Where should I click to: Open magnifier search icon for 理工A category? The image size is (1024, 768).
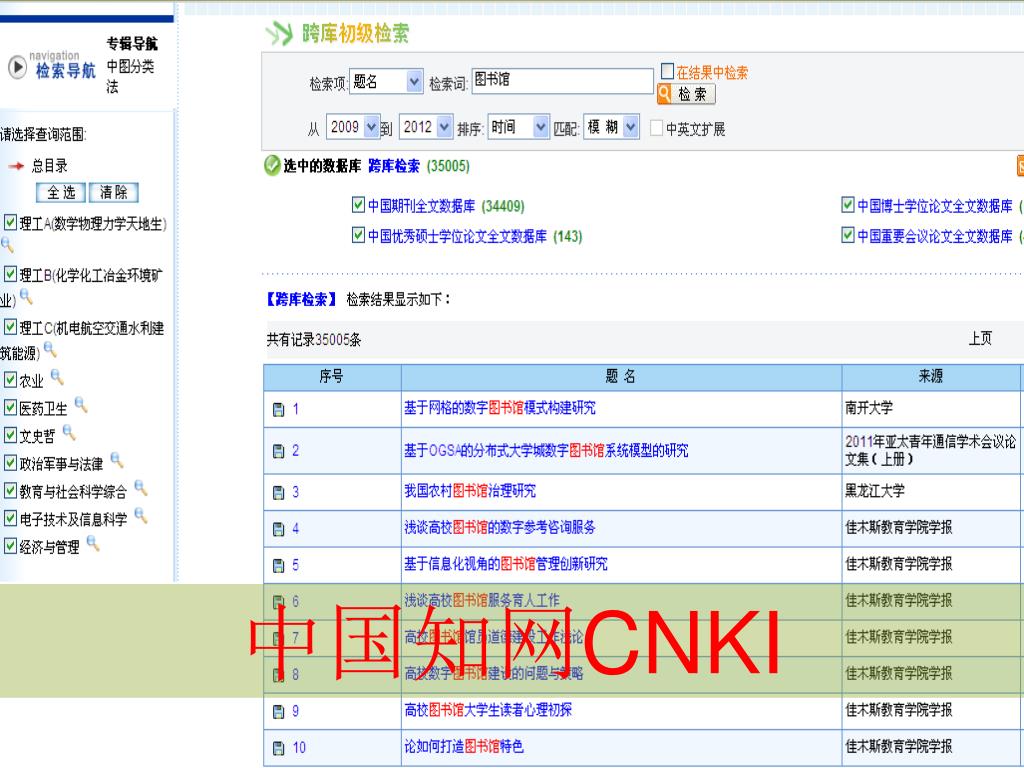[x=7, y=246]
